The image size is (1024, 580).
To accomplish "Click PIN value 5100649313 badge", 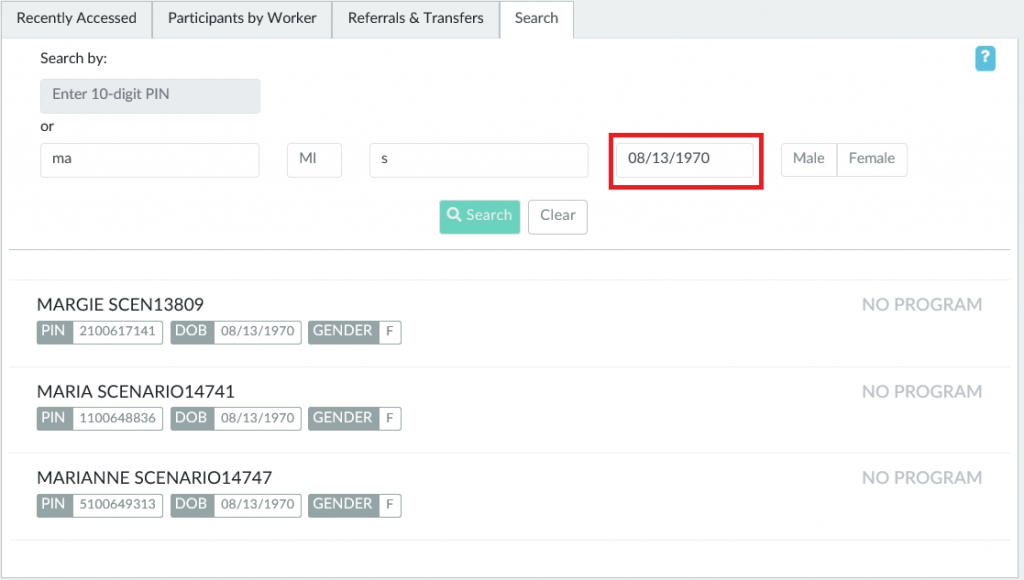I will click(x=117, y=505).
